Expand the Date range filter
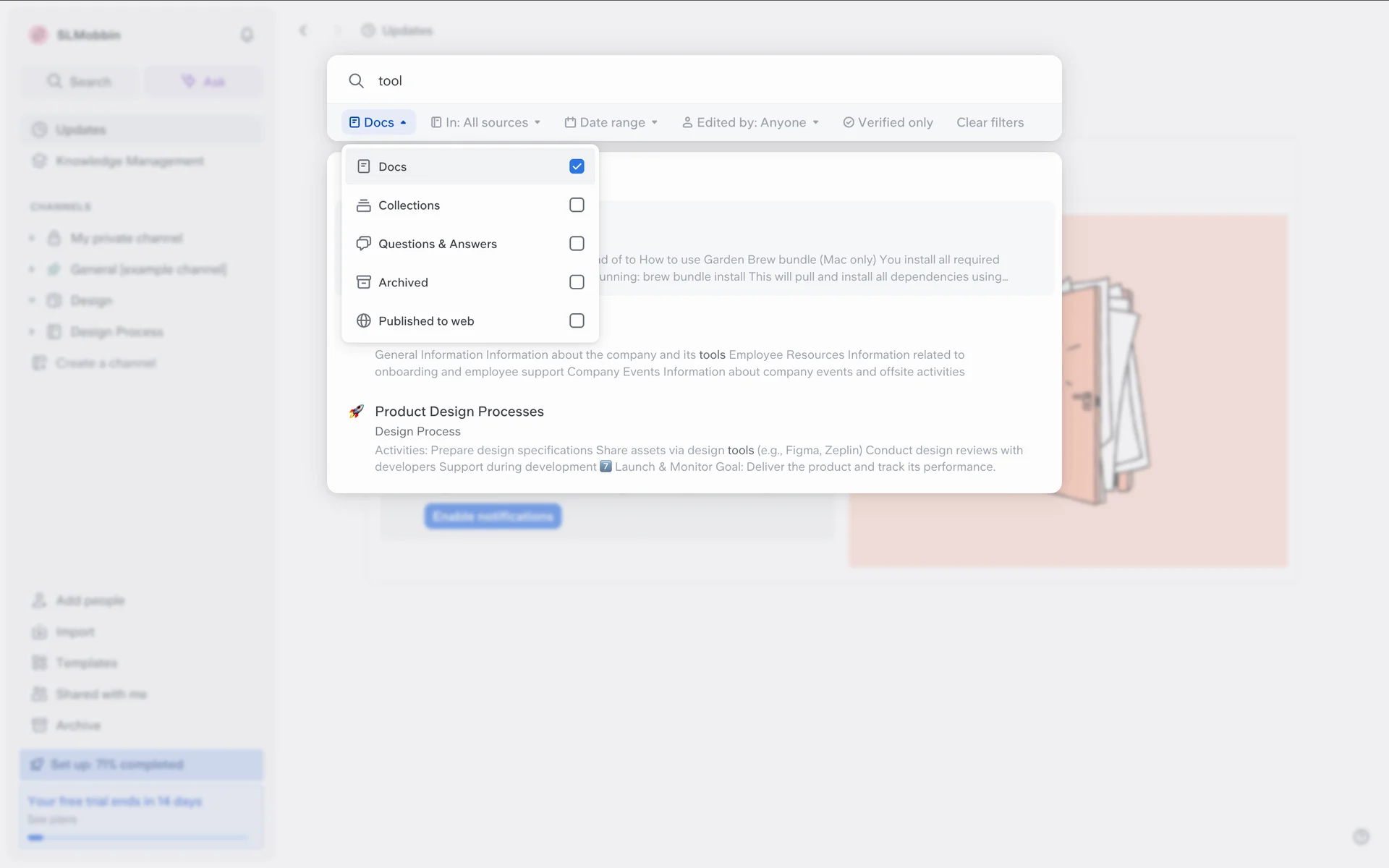1389x868 pixels. point(611,122)
